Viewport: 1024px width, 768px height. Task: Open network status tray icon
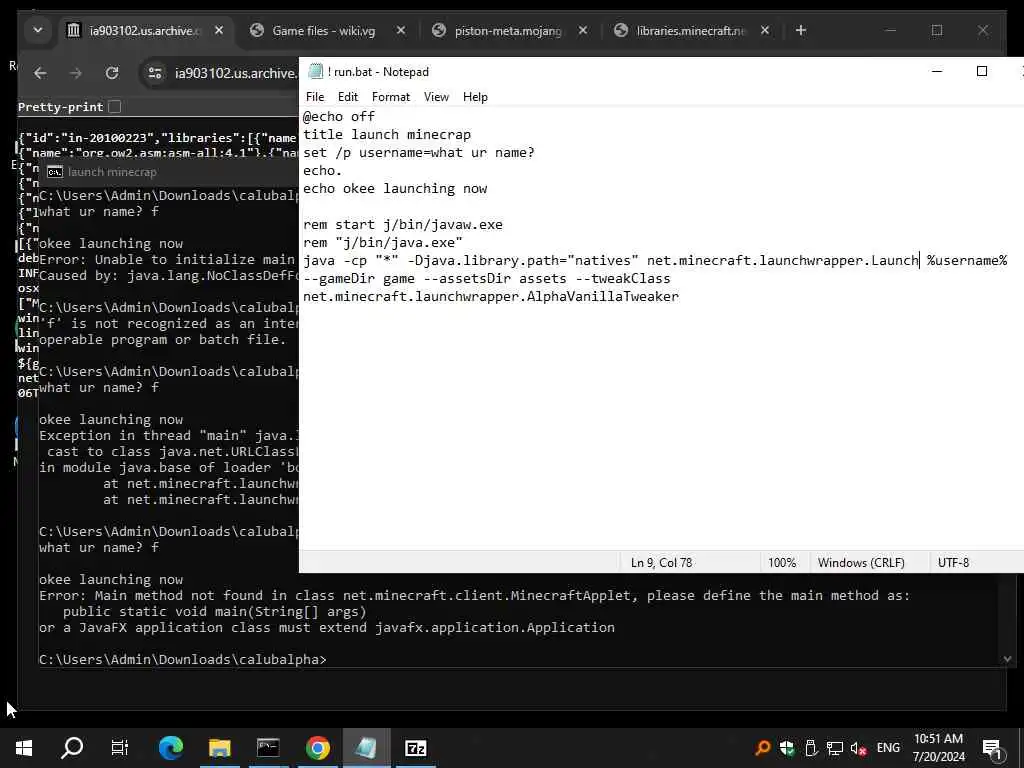coord(835,748)
